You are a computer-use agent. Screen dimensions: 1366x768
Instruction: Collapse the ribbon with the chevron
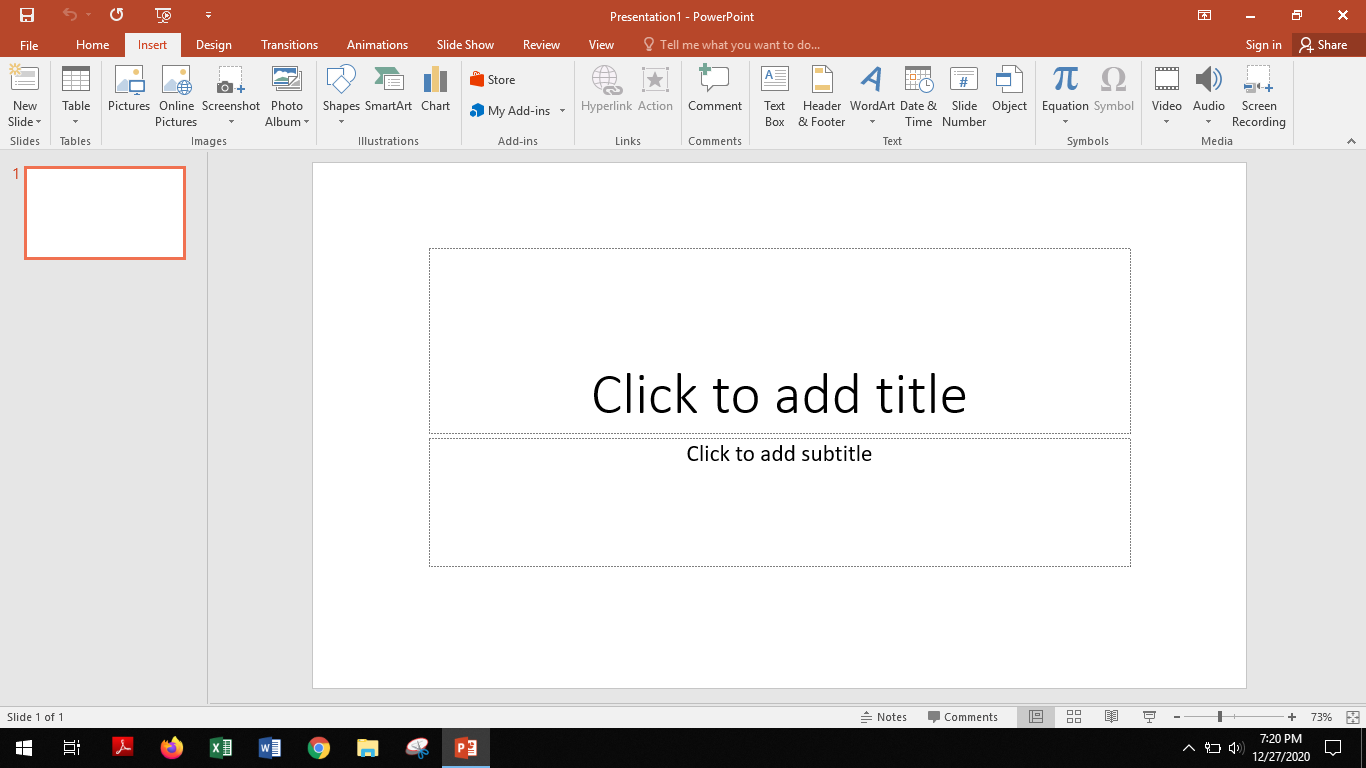click(x=1353, y=141)
